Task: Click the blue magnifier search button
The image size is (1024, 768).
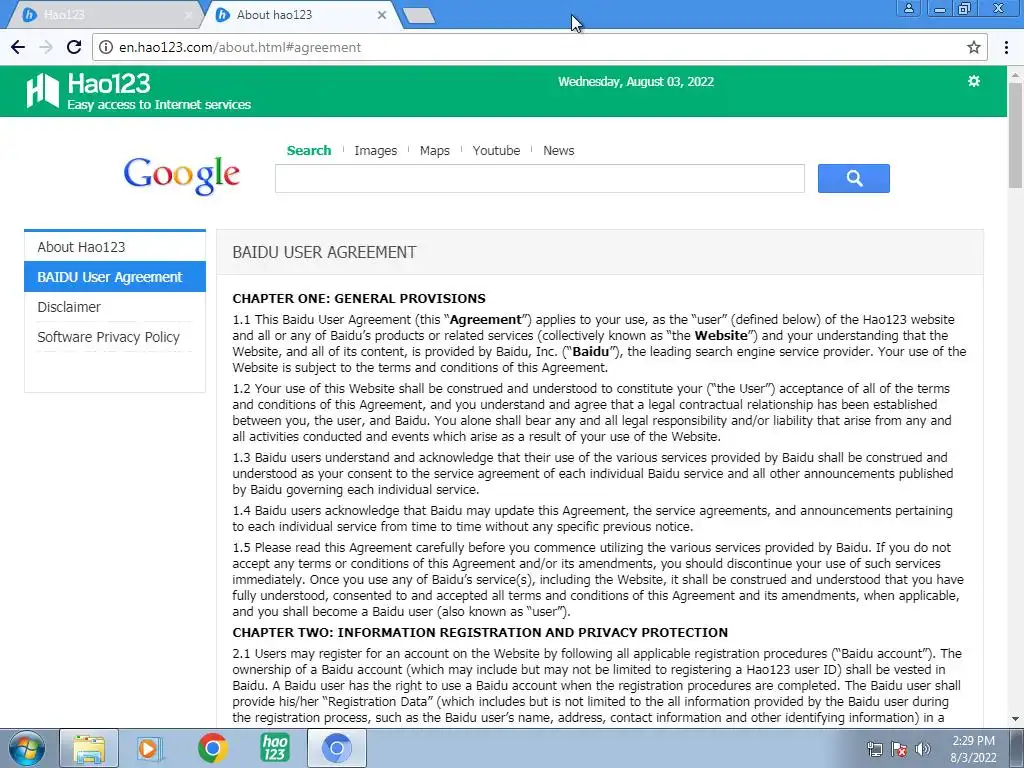Action: (x=854, y=178)
